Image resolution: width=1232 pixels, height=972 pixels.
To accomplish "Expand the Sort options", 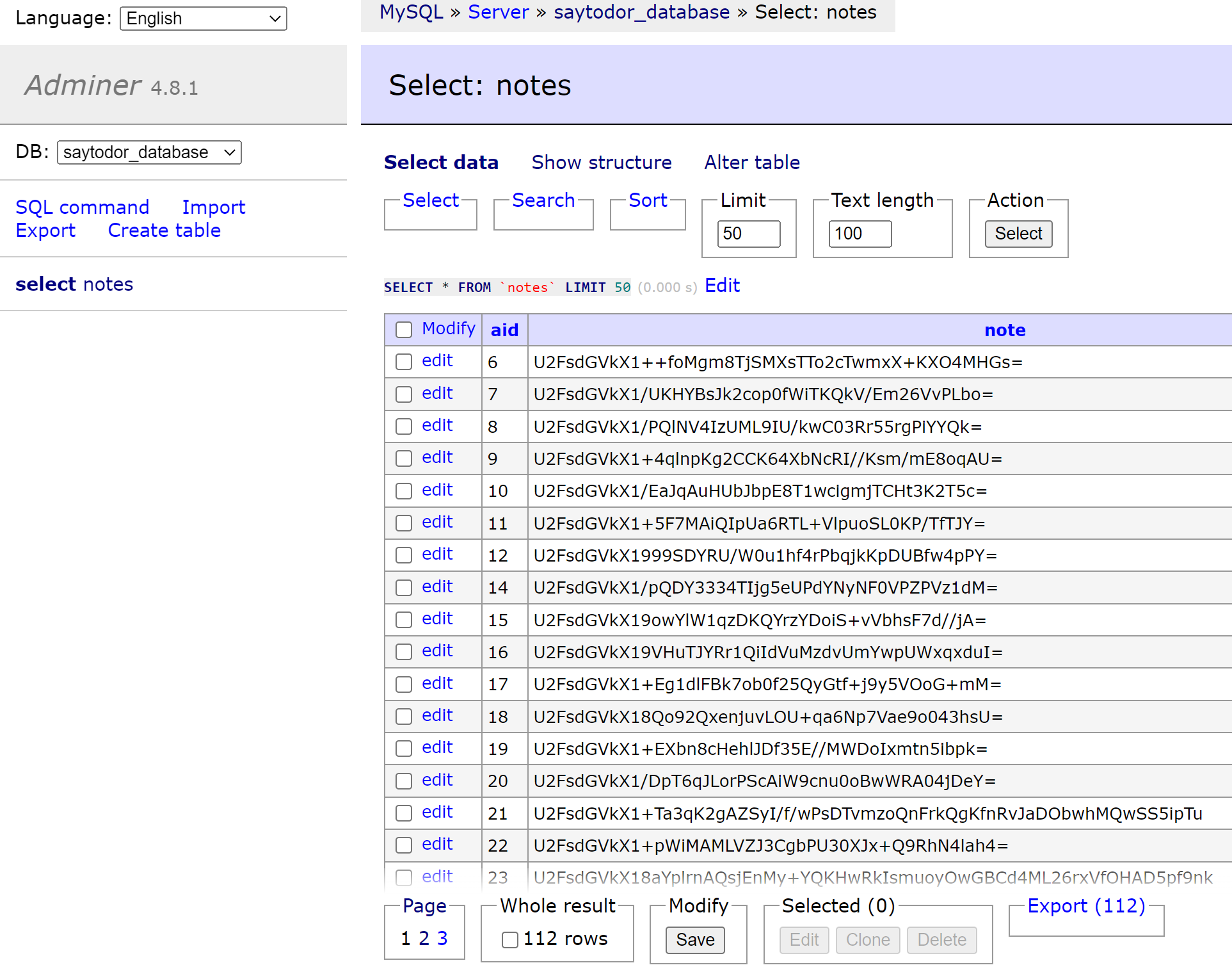I will [647, 200].
